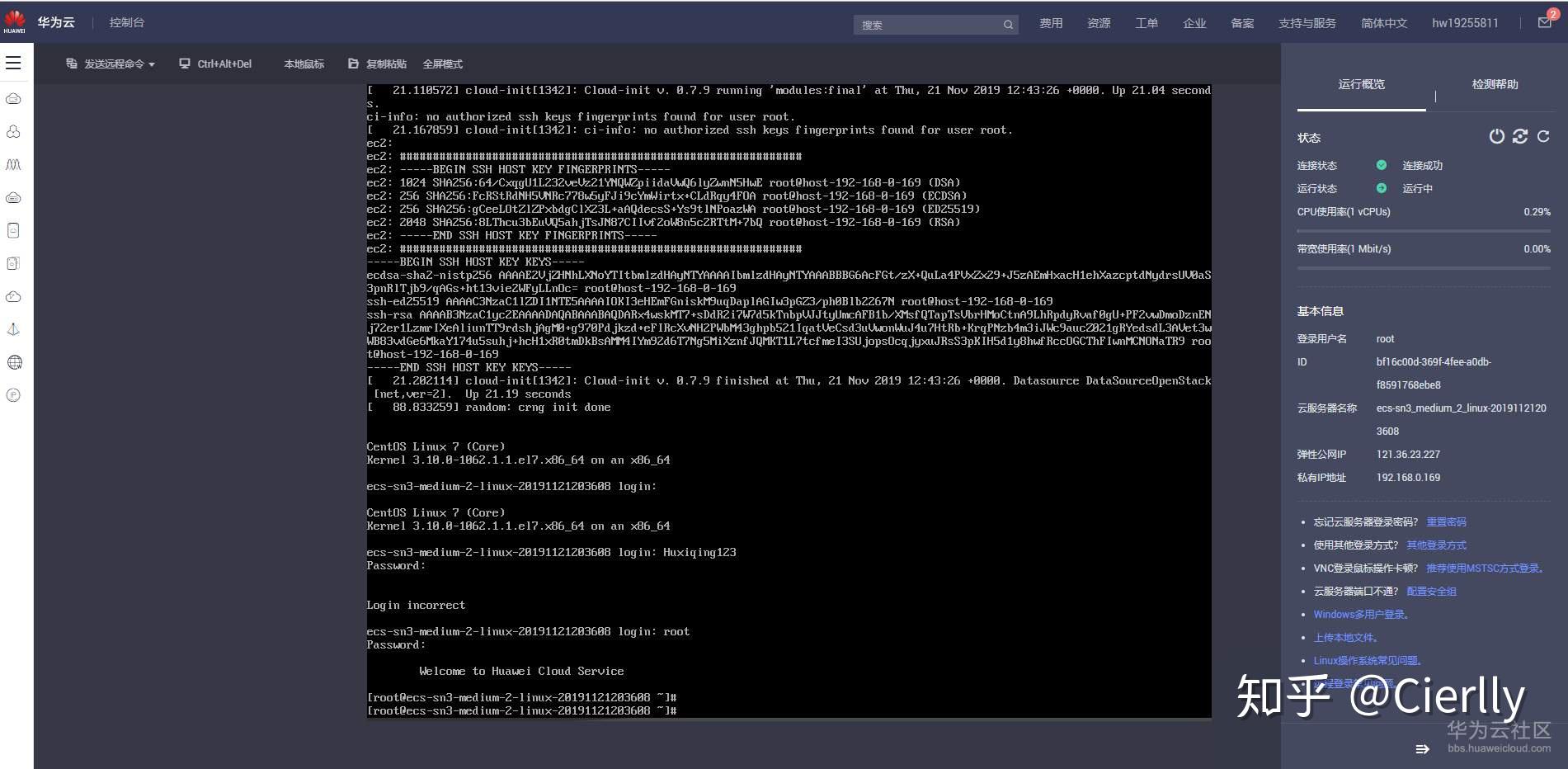1568x769 pixels.
Task: Select the private IP 192.168.0.169
Action: tap(1408, 477)
